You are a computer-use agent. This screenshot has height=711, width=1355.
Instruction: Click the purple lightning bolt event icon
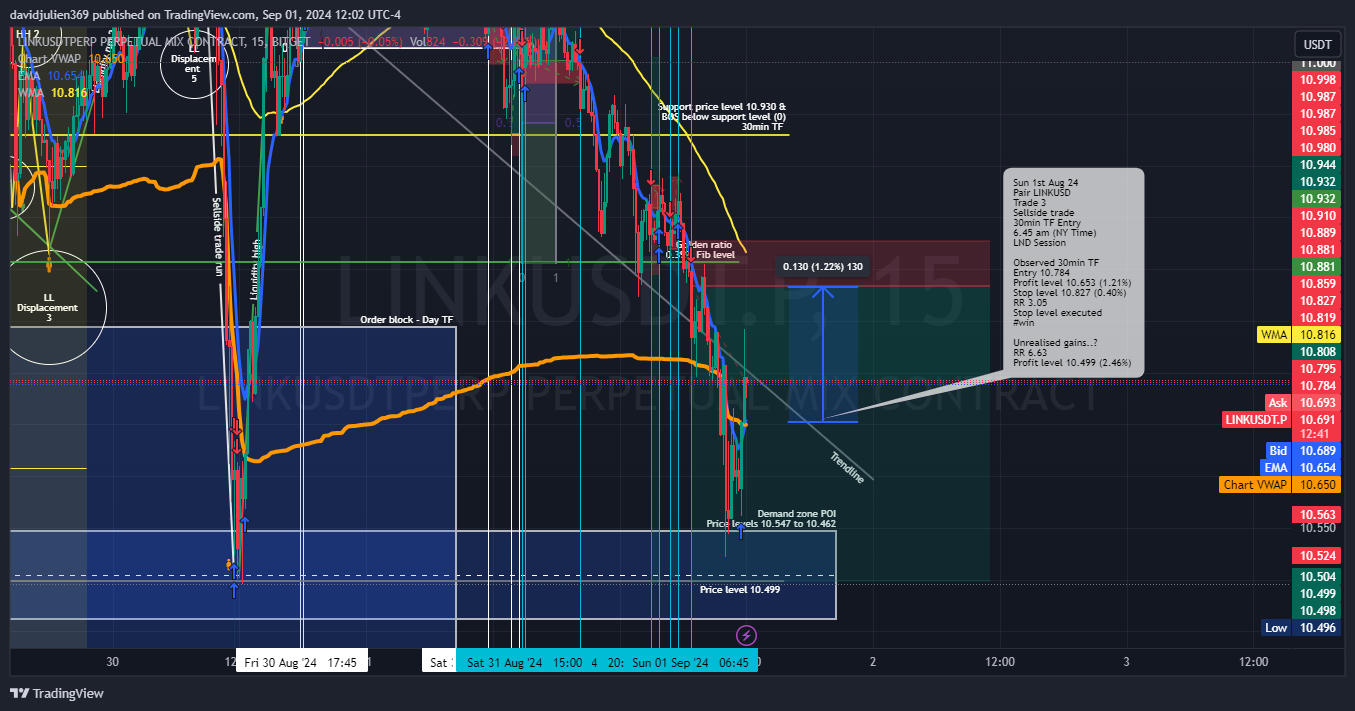746,635
